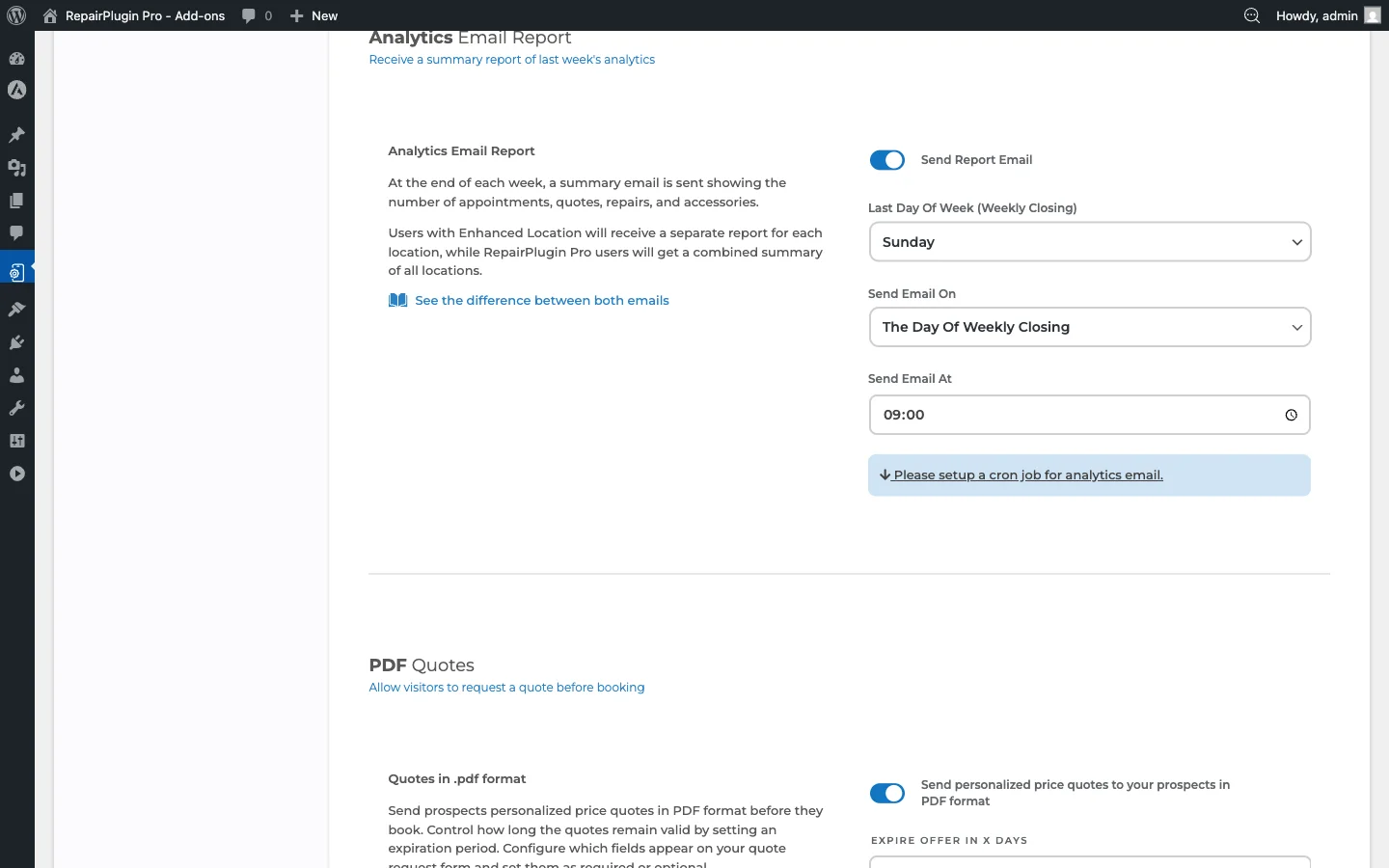Open the Last Day Of Week dropdown
This screenshot has height=868, width=1389.
(1089, 242)
